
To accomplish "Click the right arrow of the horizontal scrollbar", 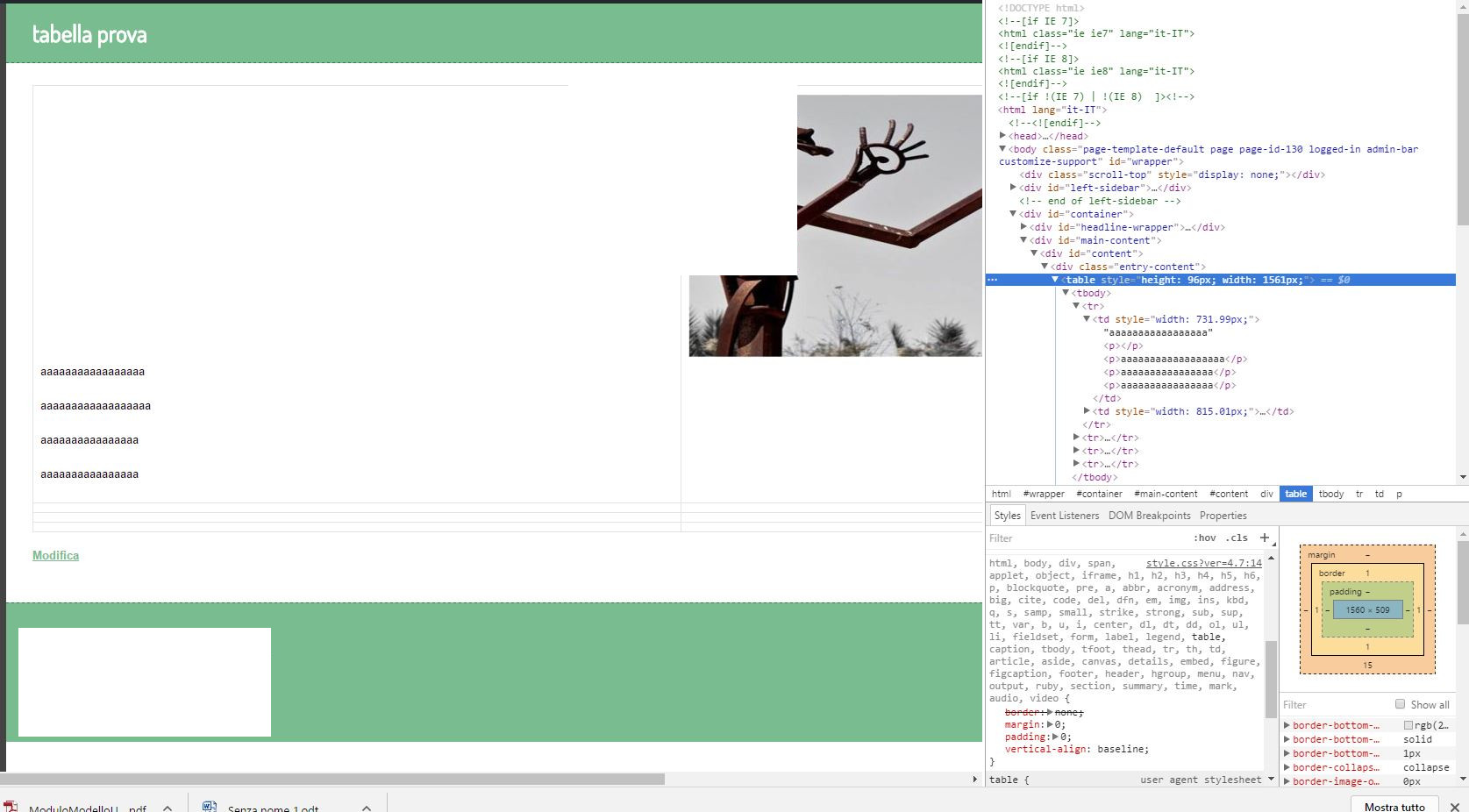I will 974,779.
